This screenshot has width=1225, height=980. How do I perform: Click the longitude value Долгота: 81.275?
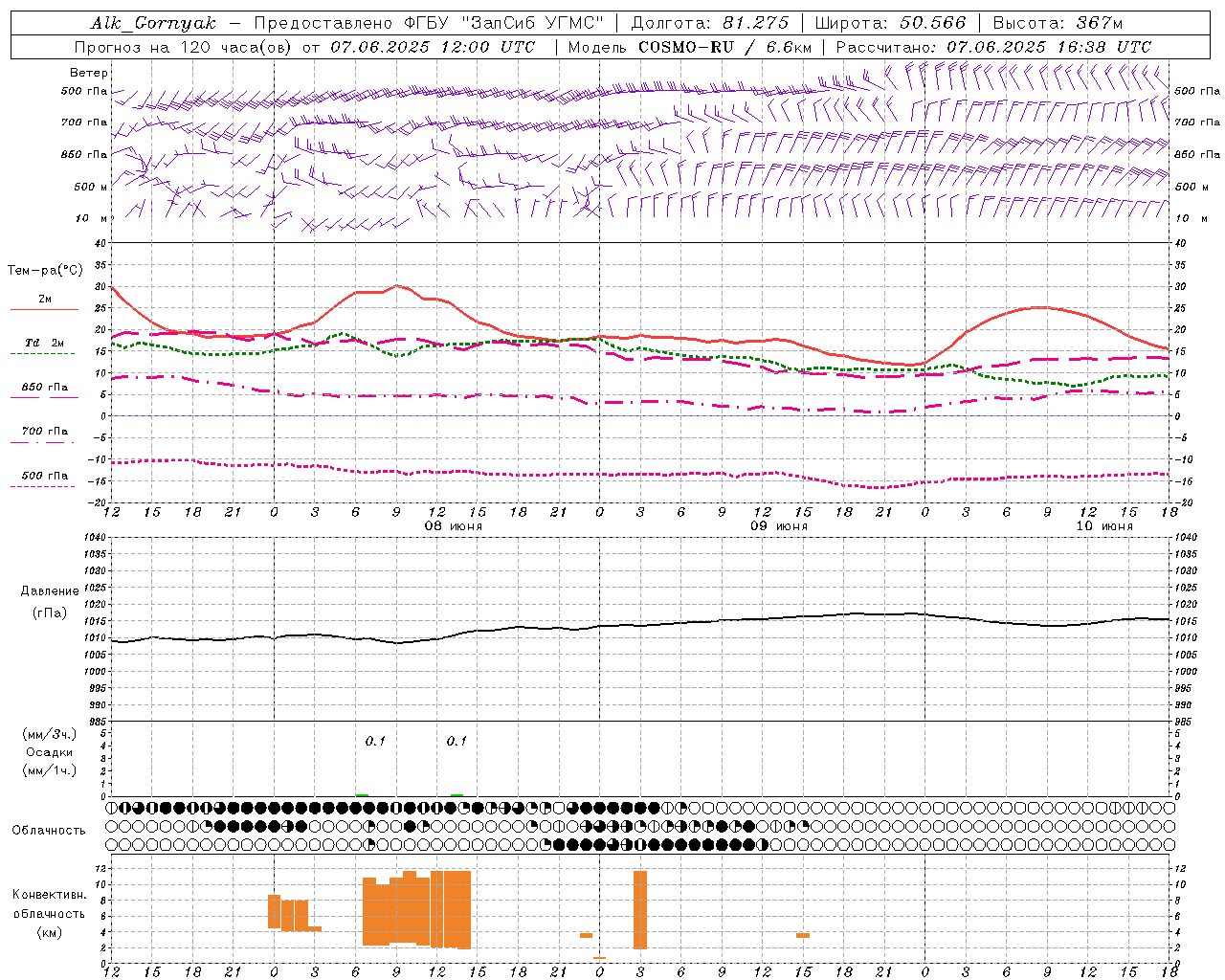pos(710,23)
